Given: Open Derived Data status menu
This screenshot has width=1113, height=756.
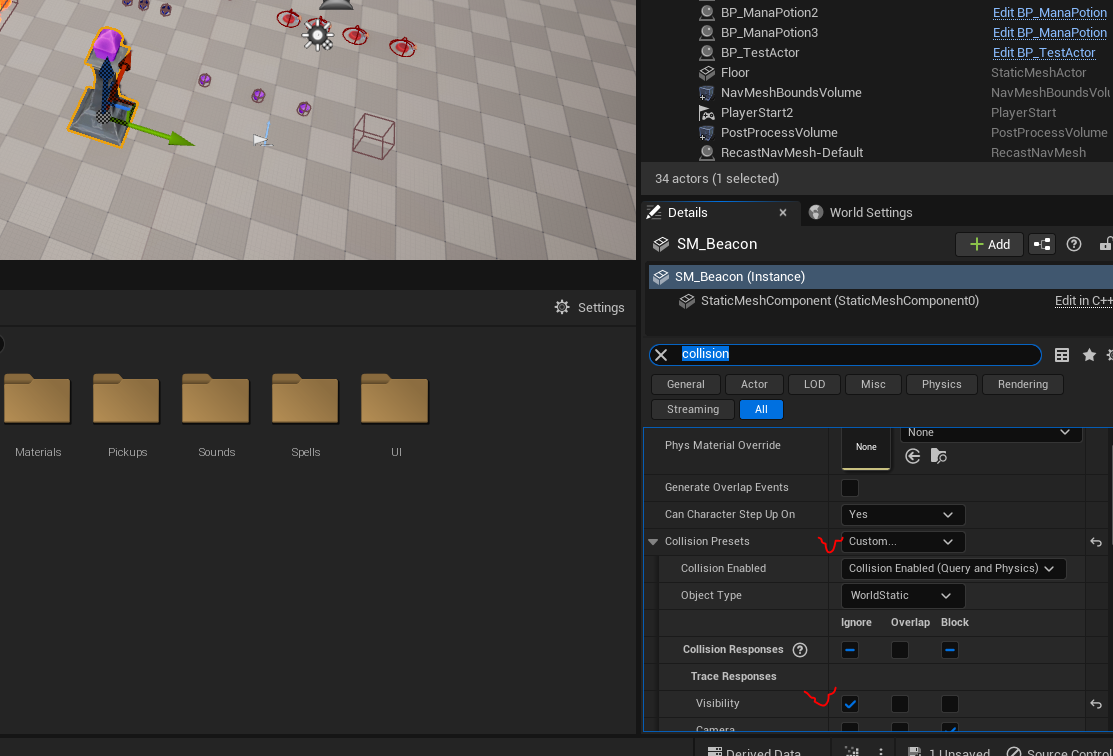Looking at the screenshot, I should (x=754, y=752).
